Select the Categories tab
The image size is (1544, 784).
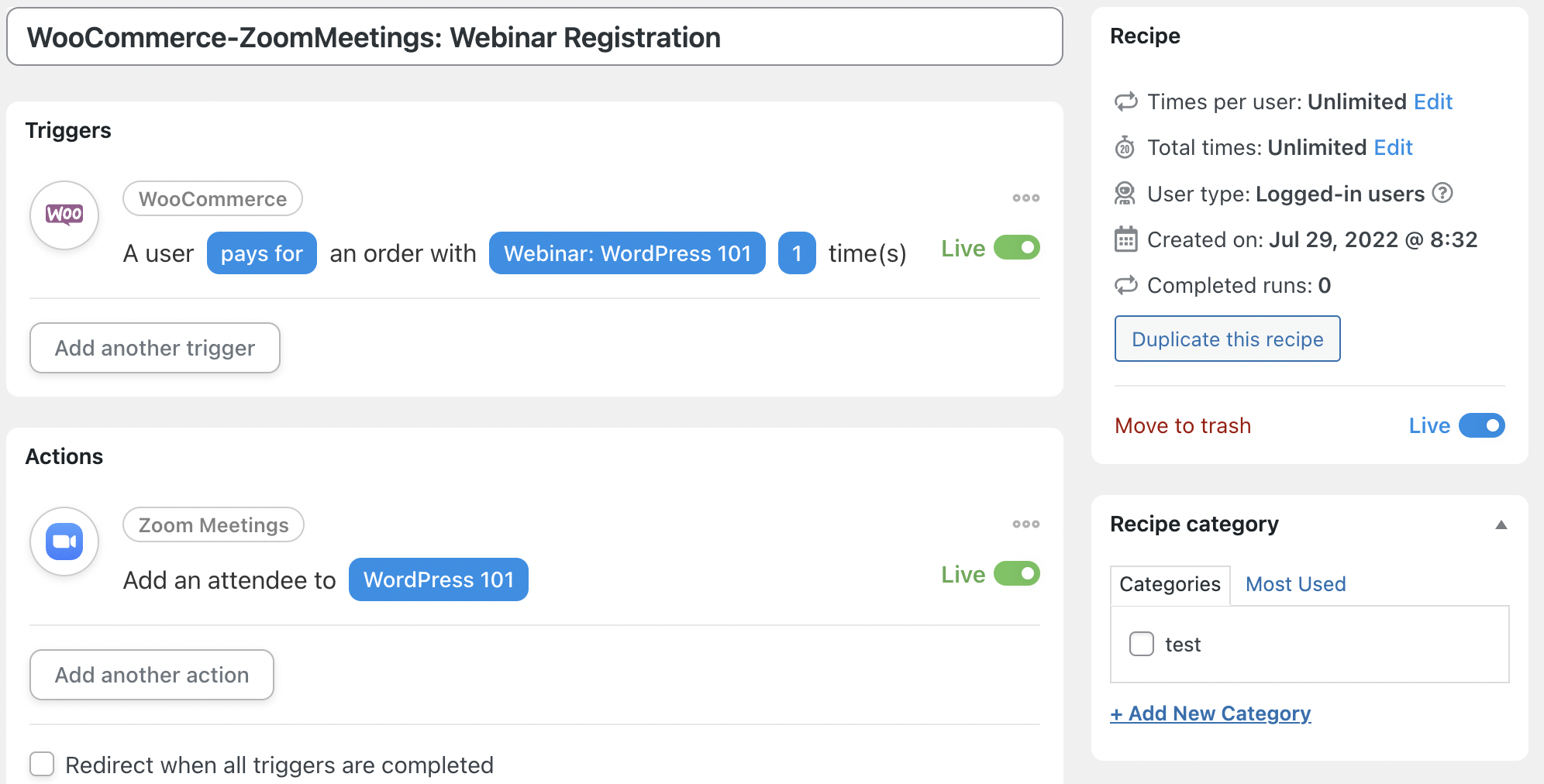point(1170,585)
